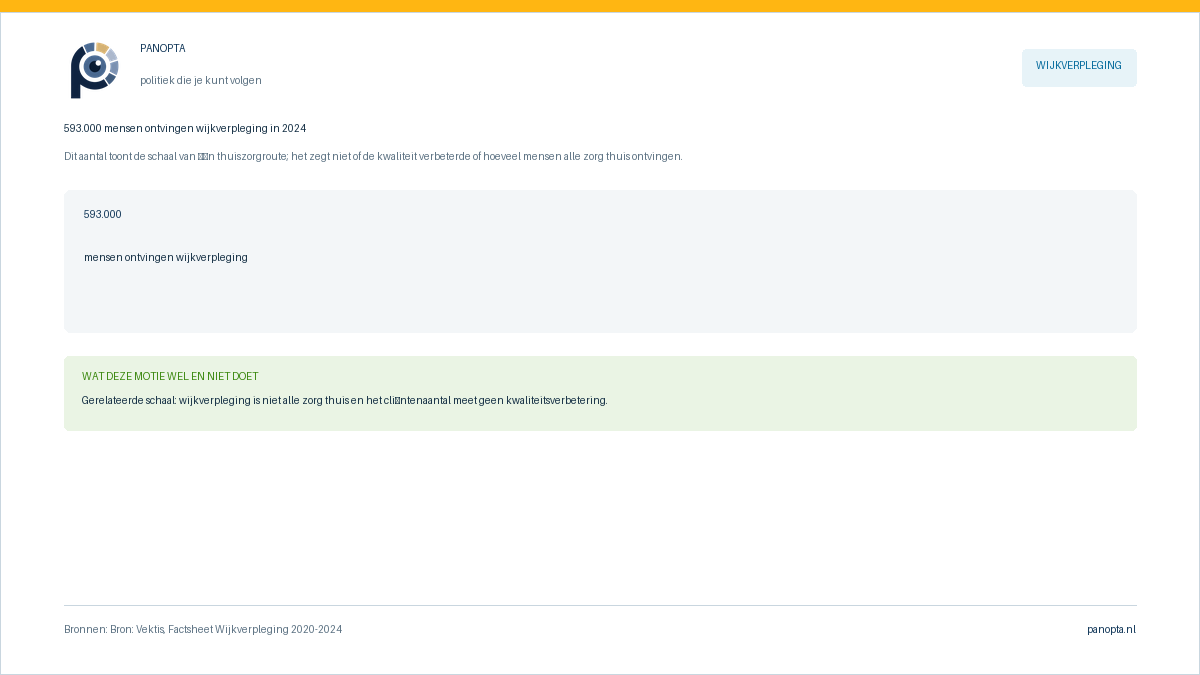Click heading 'WAT DEZE MOTIE WEL EN NIET DOET'
Screen dimensions: 1200x675
[170, 376]
